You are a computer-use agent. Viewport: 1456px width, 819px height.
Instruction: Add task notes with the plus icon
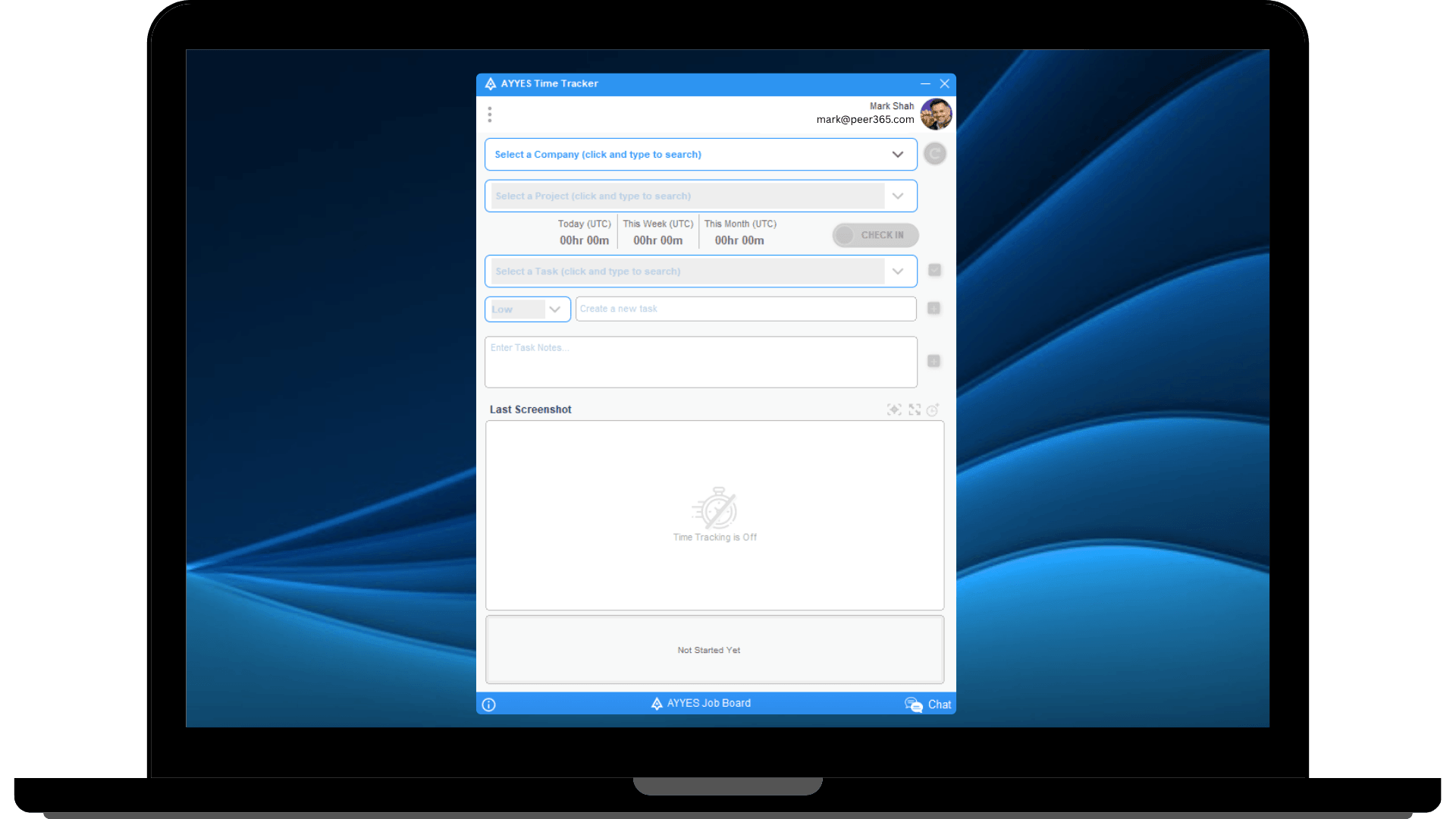click(x=934, y=361)
